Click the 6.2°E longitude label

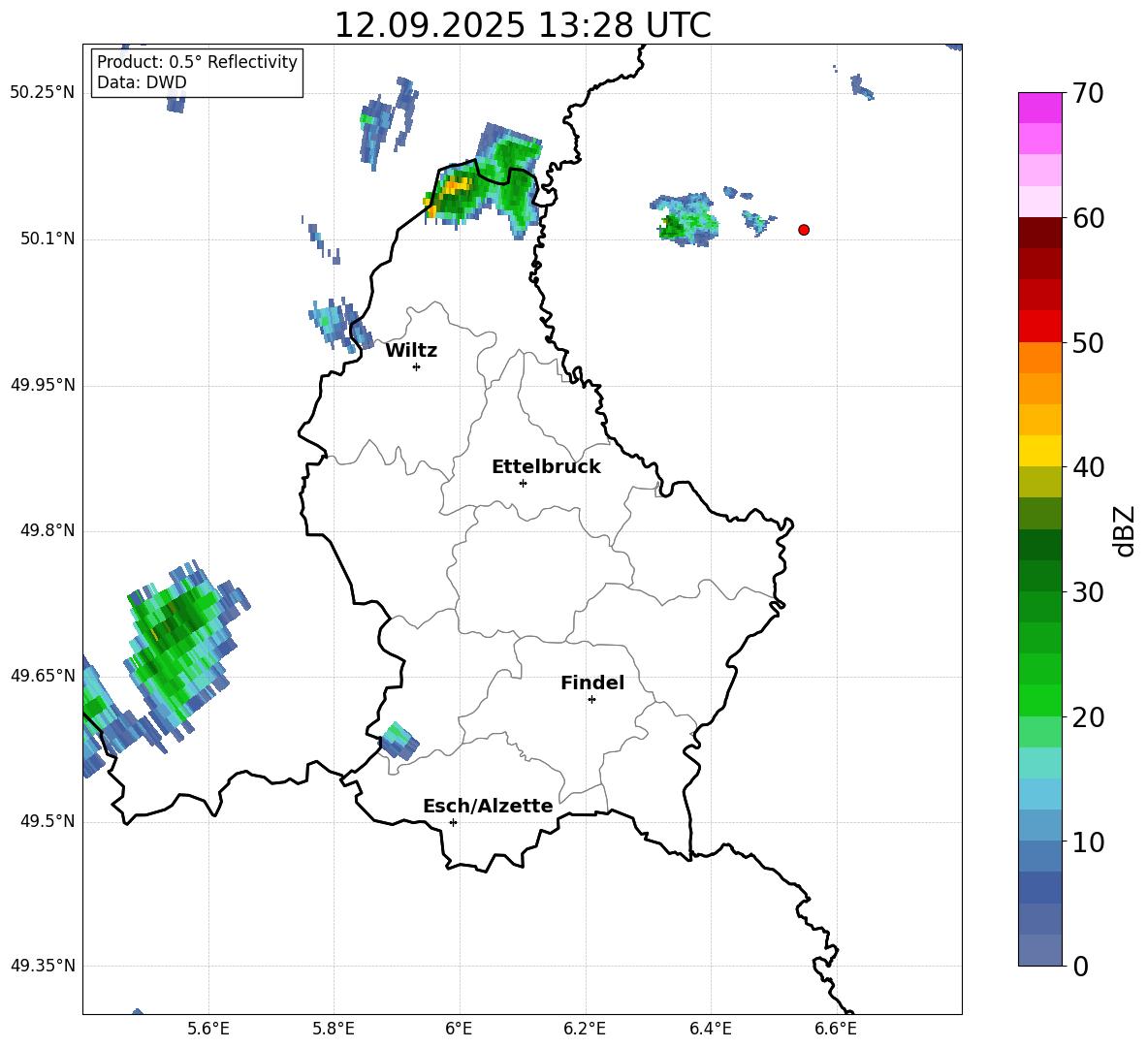coord(585,1029)
